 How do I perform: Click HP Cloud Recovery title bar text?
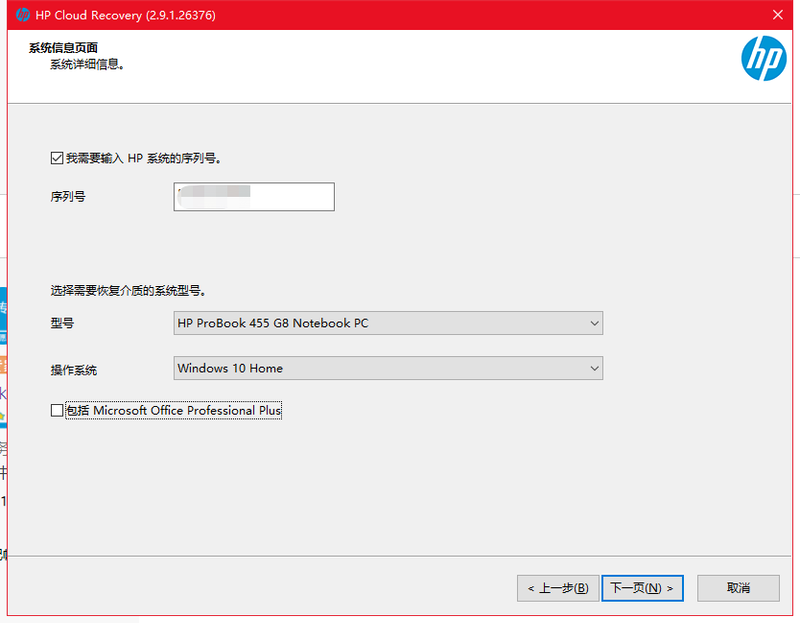pos(126,15)
